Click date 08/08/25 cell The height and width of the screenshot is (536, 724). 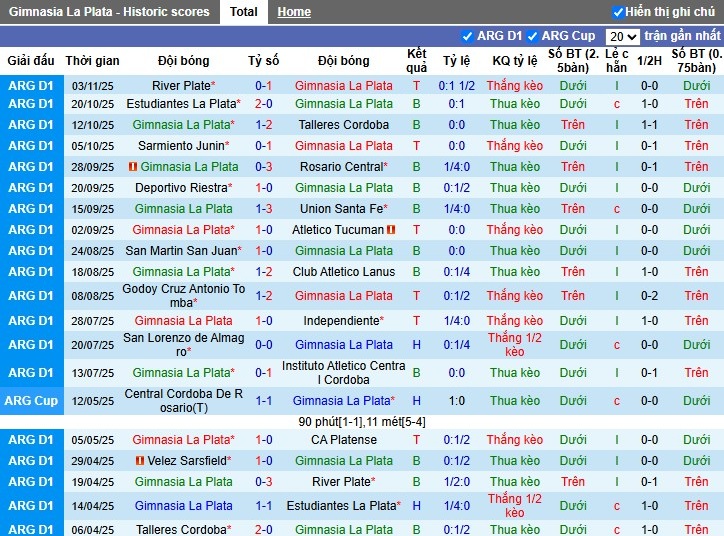[92, 296]
